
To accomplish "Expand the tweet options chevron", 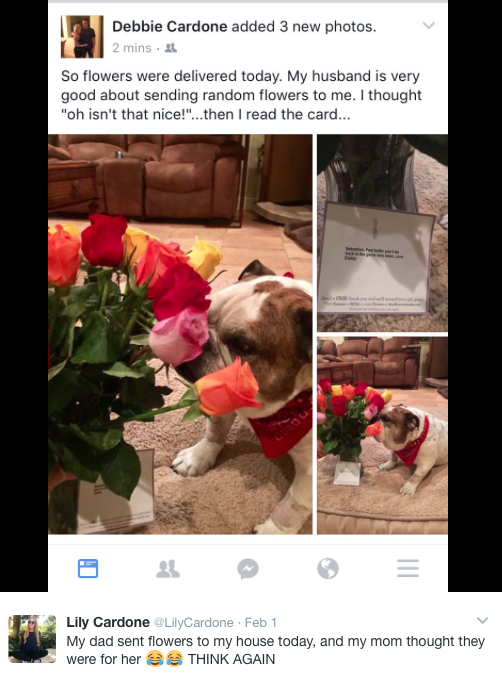I will pyautogui.click(x=482, y=621).
